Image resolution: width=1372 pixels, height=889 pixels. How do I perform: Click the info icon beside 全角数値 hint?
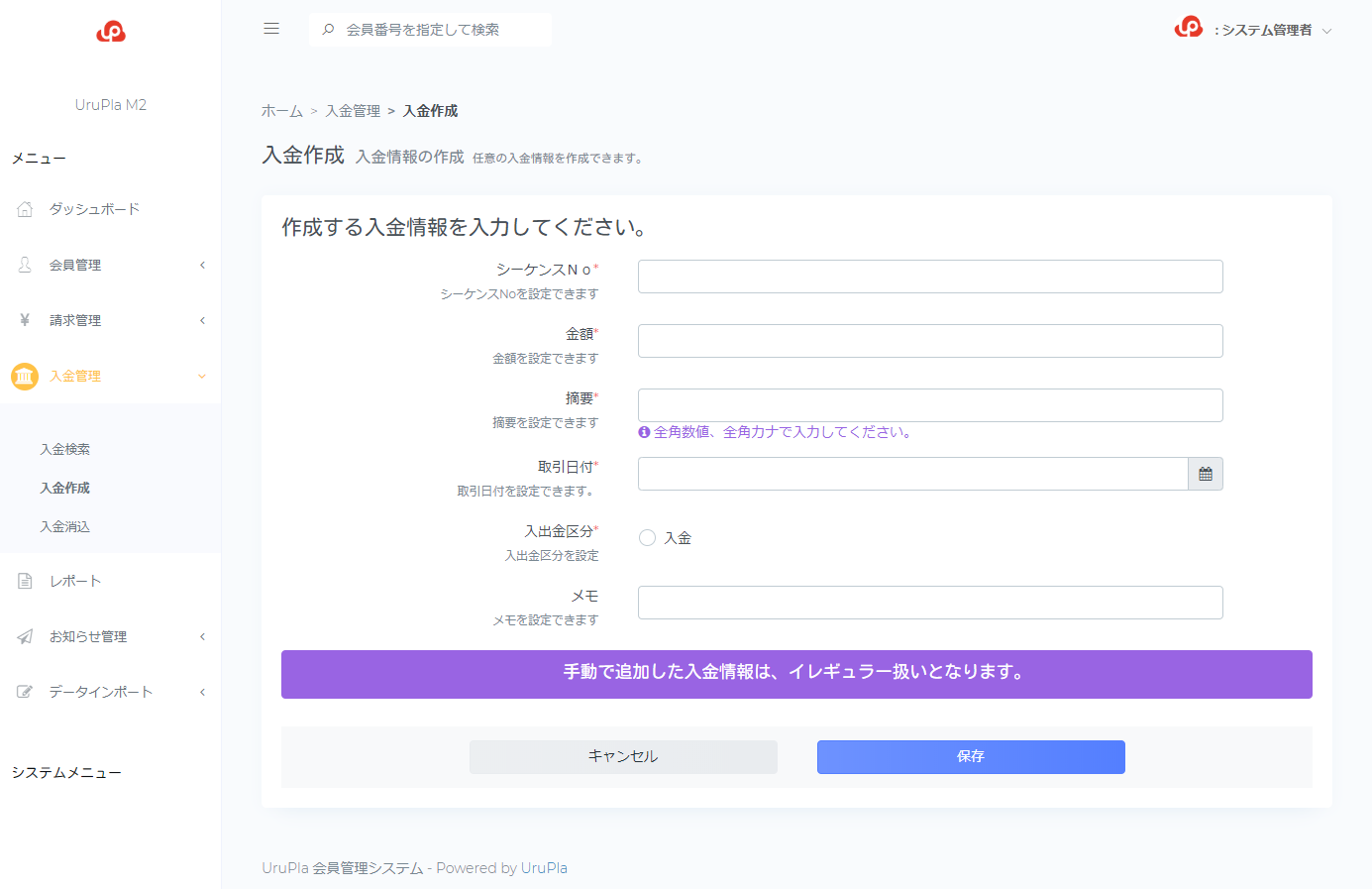(x=644, y=432)
